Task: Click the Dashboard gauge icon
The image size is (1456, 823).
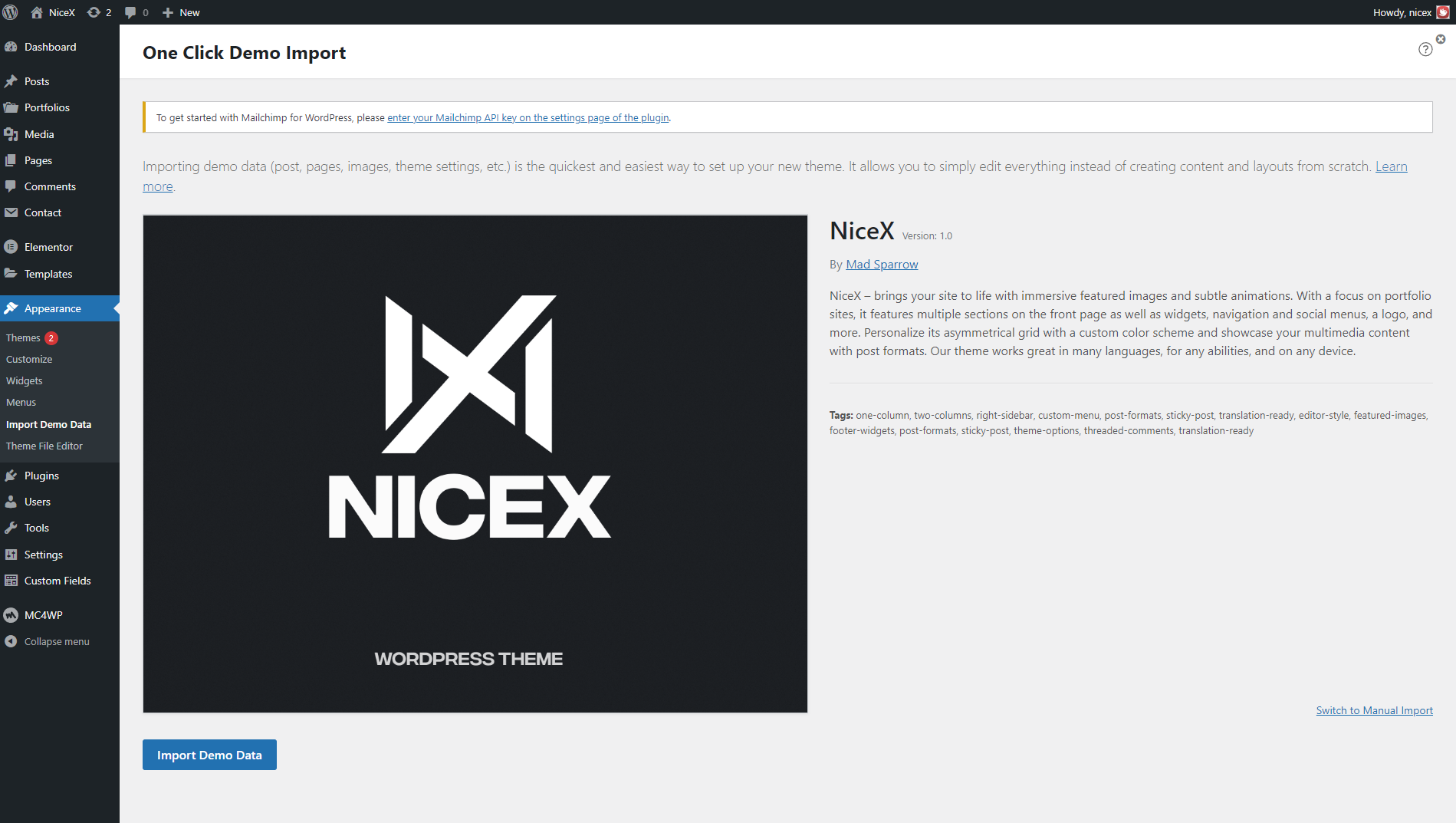Action: [11, 47]
